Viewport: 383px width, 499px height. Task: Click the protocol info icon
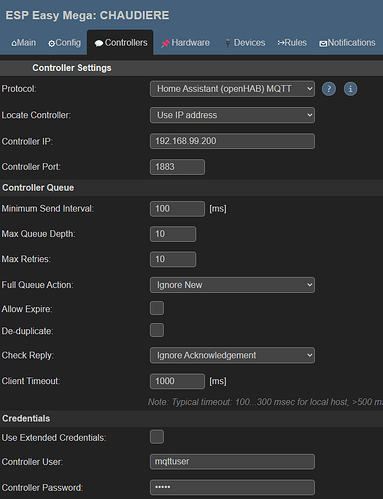[x=350, y=89]
